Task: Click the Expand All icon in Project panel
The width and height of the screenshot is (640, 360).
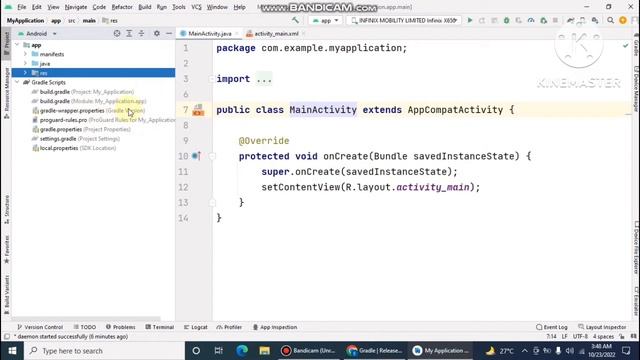Action: (x=129, y=33)
